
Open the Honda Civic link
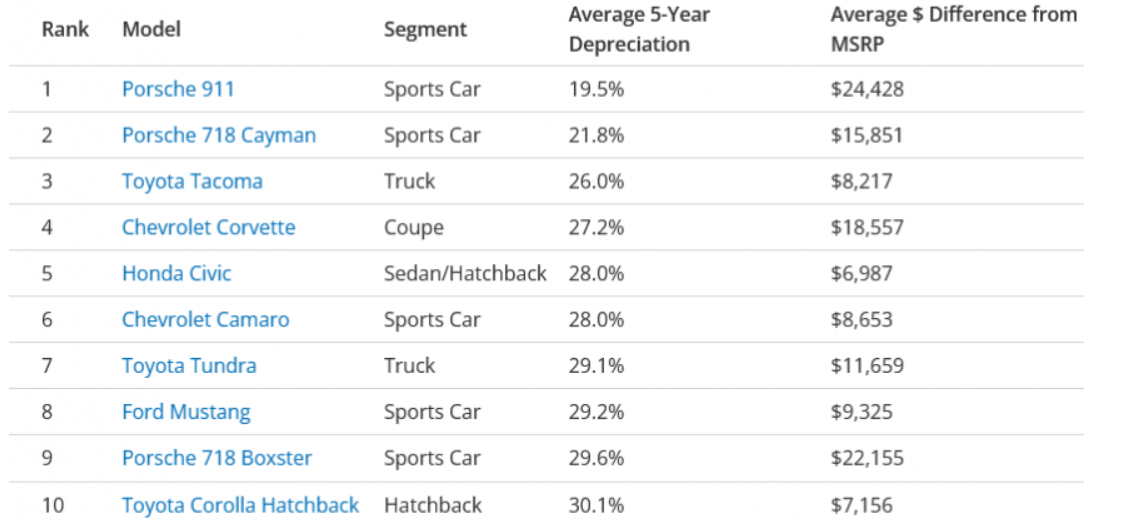[x=176, y=273]
